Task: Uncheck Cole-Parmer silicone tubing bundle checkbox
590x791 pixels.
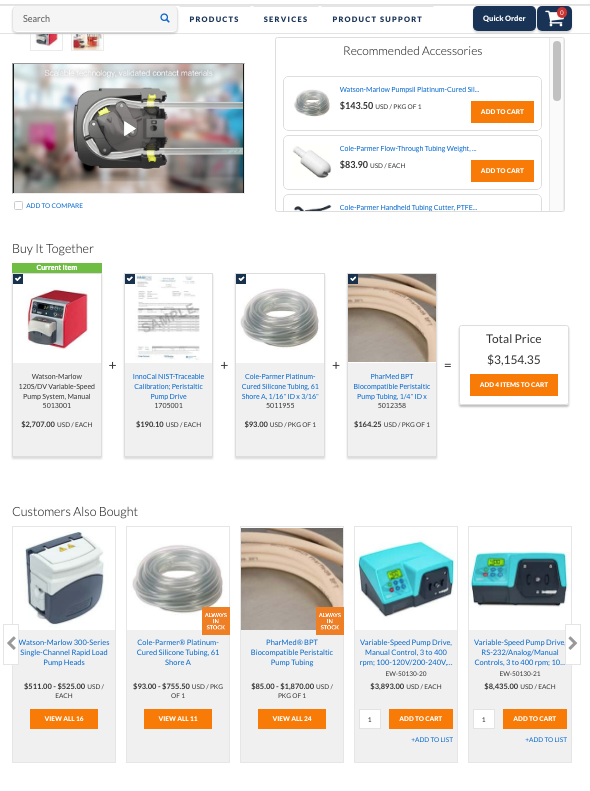Action: (241, 278)
